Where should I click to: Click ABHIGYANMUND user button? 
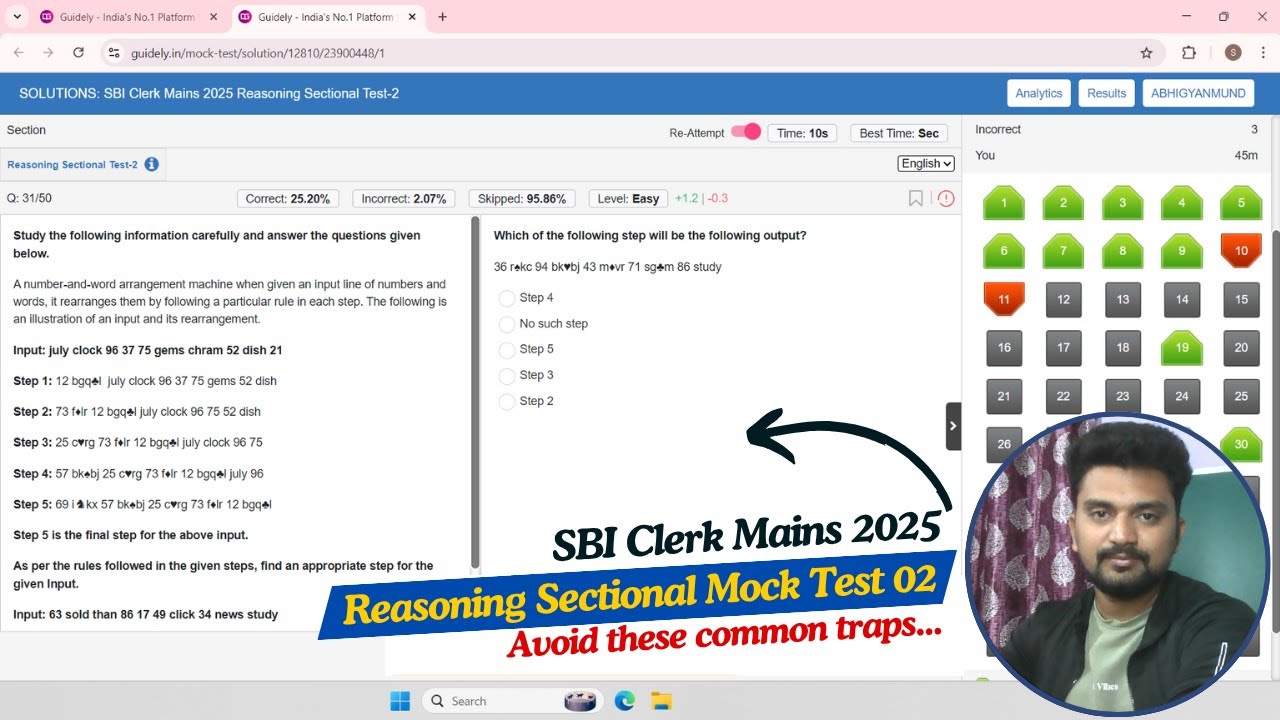[1198, 93]
